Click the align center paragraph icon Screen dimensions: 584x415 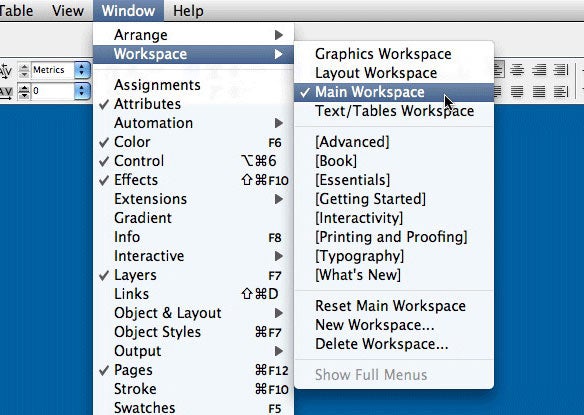(517, 70)
